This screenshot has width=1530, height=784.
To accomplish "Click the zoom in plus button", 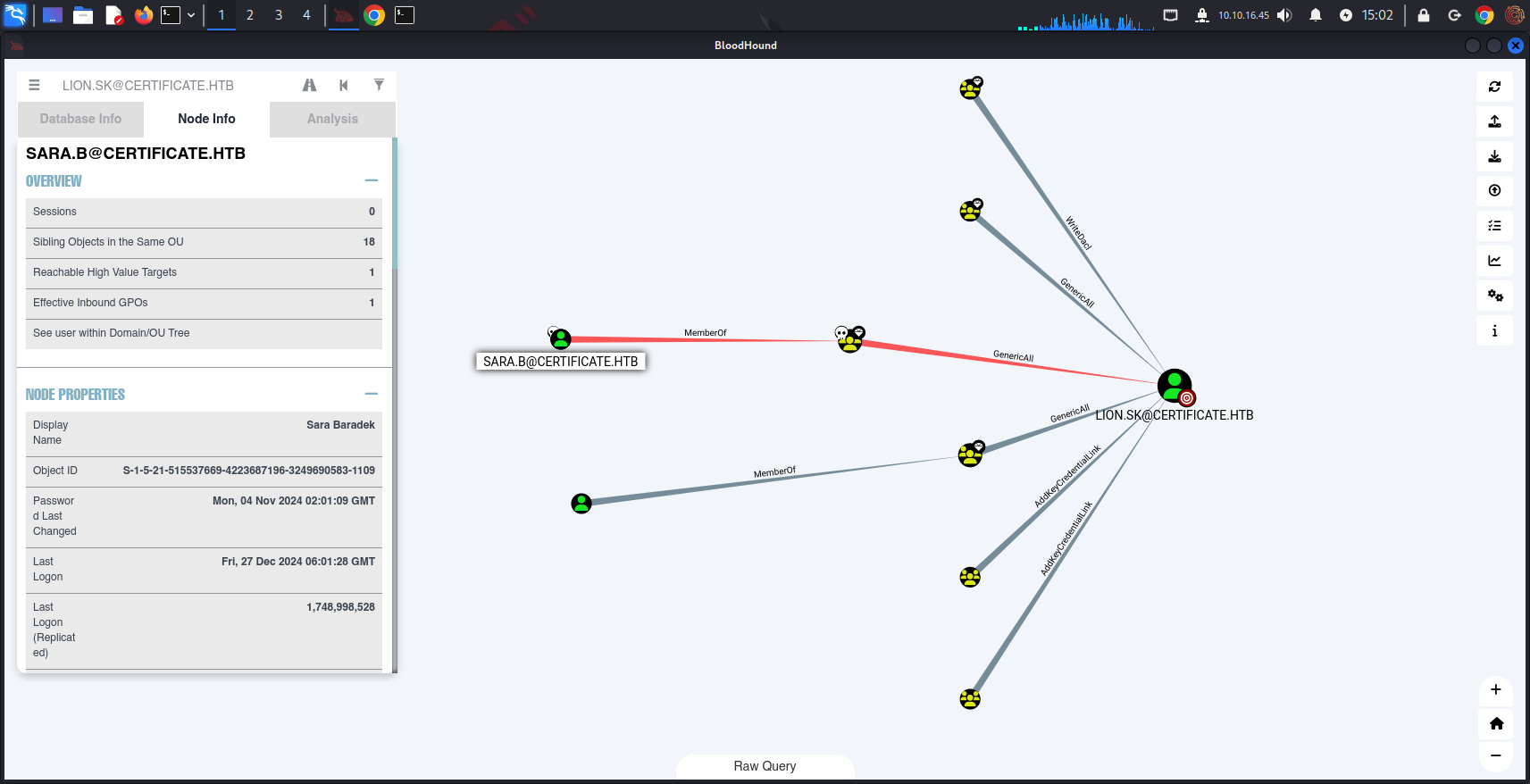I will 1495,689.
